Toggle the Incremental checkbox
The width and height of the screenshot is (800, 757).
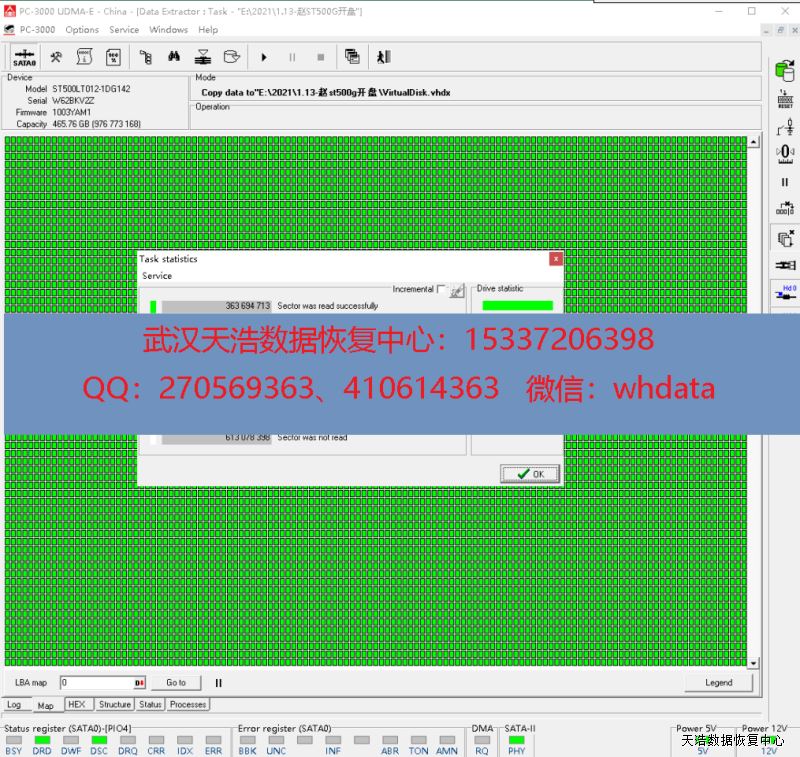pyautogui.click(x=441, y=289)
